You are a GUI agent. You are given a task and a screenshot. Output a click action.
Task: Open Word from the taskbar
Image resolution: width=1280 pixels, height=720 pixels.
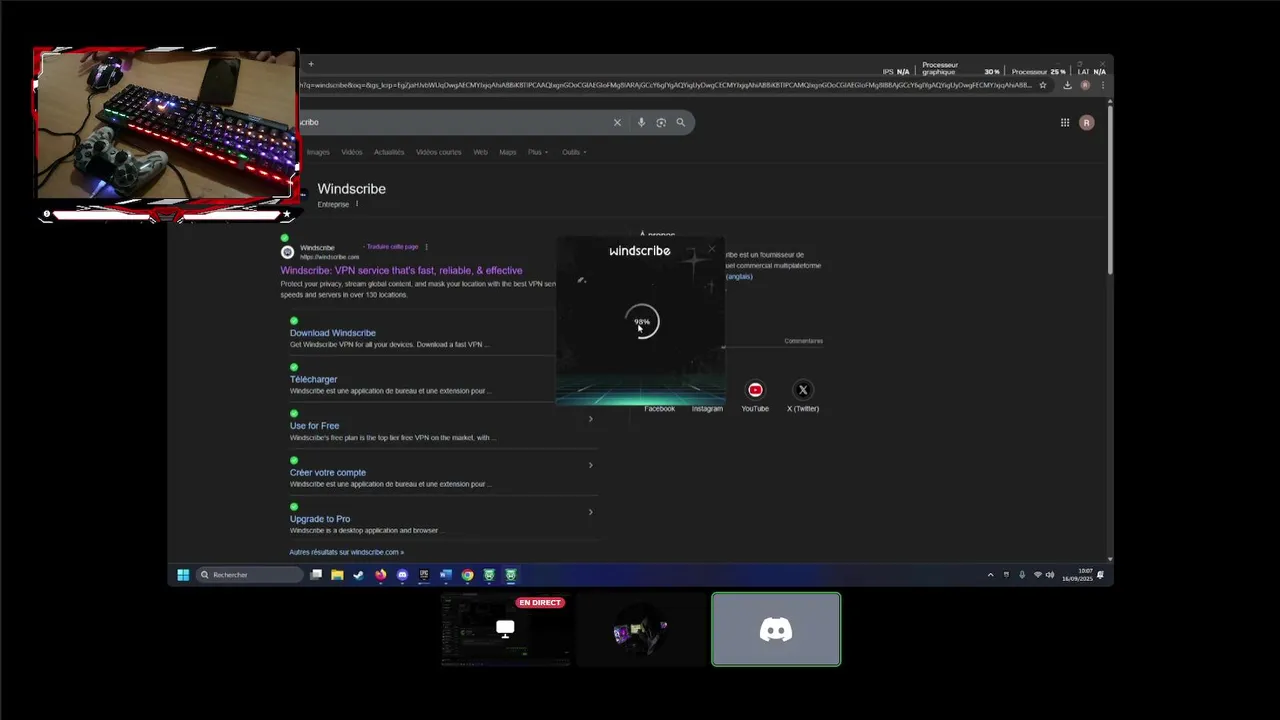point(446,575)
